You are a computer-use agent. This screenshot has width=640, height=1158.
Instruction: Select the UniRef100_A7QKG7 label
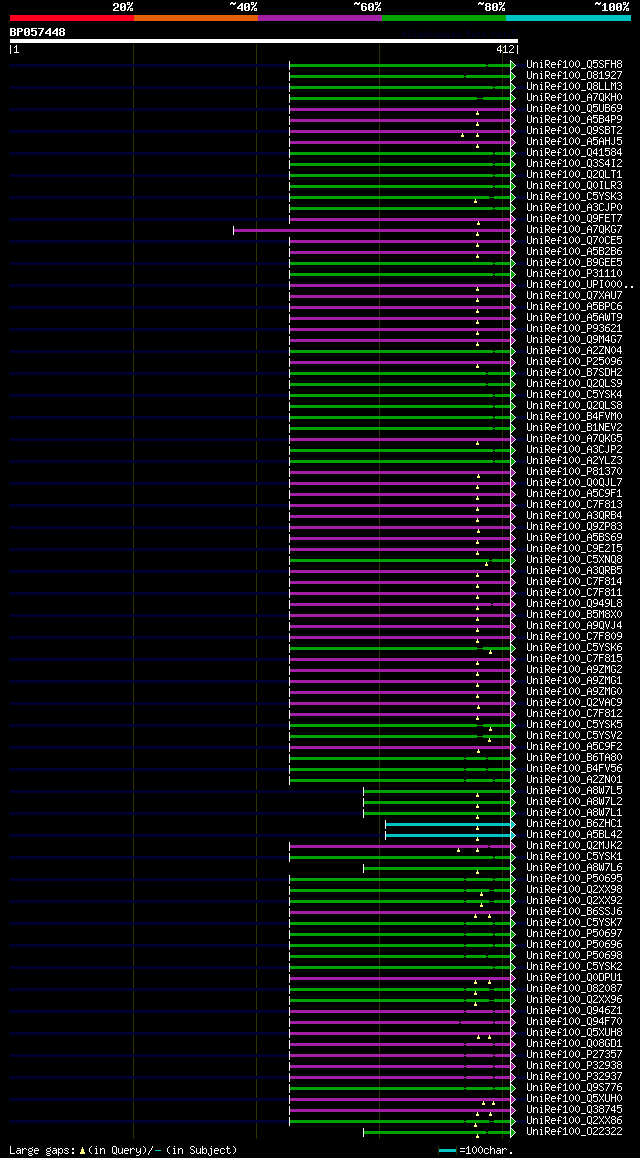coord(574,230)
